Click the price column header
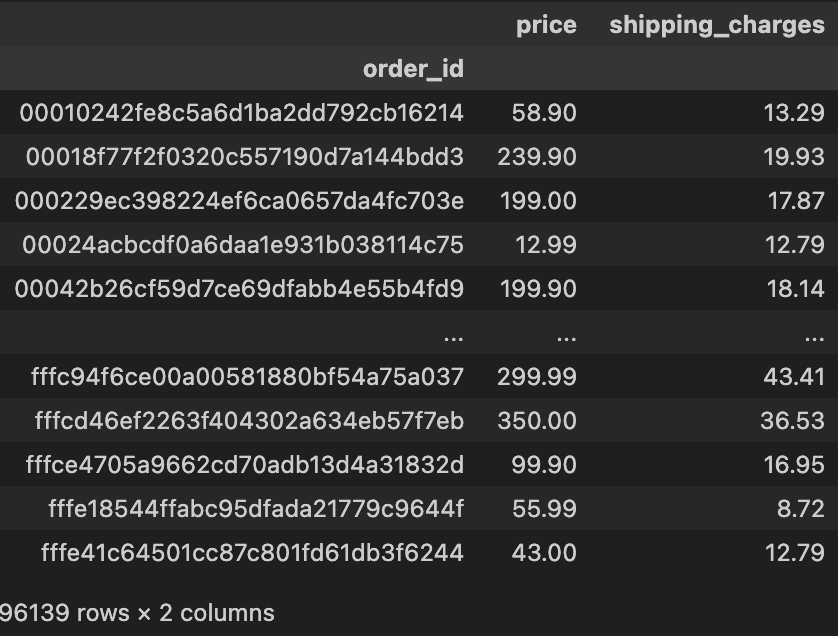Screen dimensions: 838x636 pyautogui.click(x=546, y=26)
